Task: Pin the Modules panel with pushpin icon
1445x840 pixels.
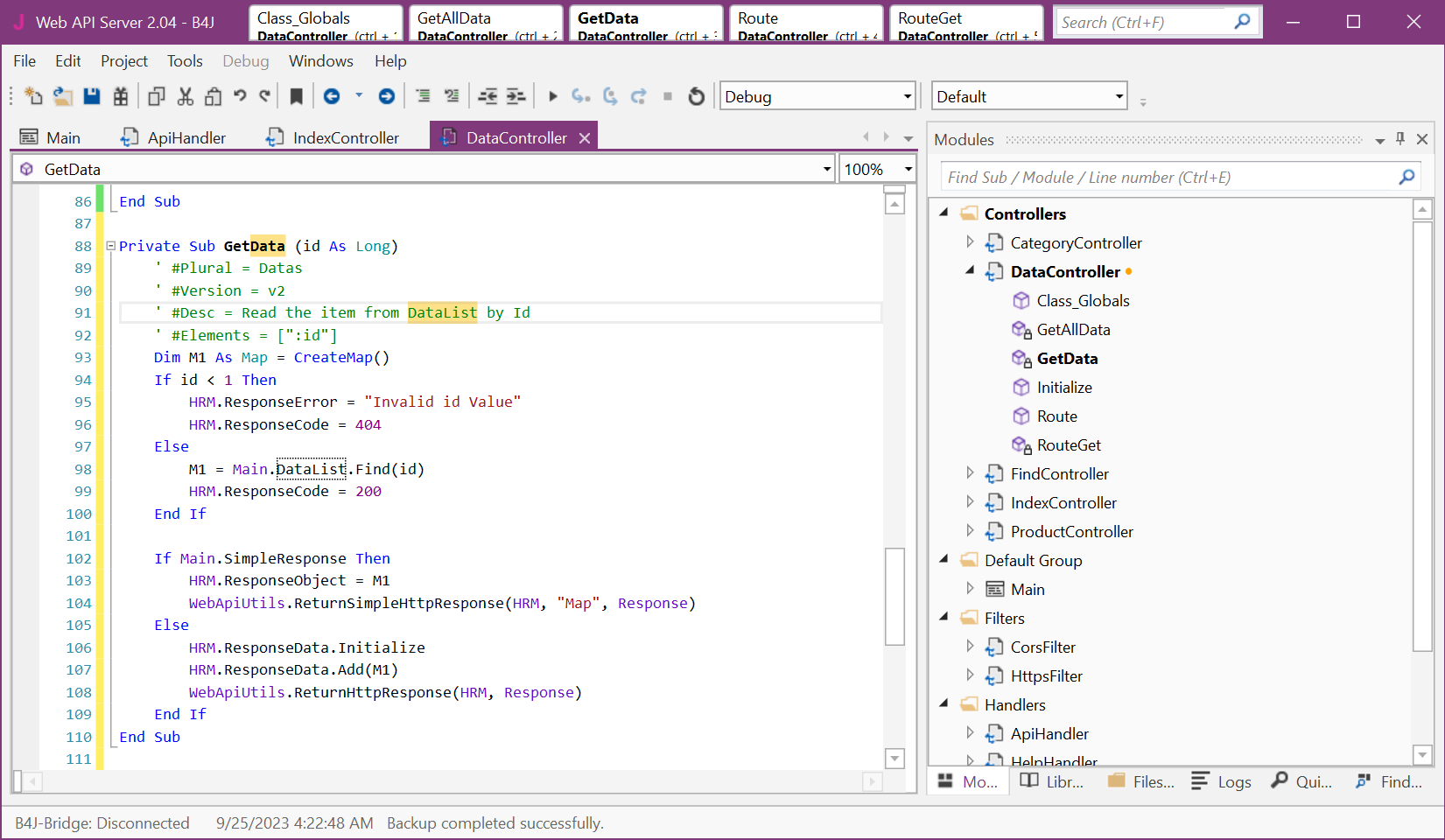Action: pos(1400,139)
